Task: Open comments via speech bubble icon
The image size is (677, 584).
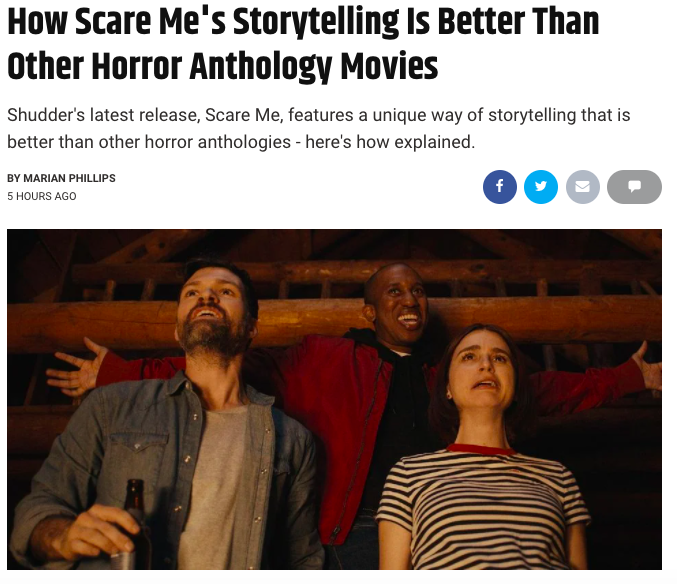Action: (x=634, y=187)
